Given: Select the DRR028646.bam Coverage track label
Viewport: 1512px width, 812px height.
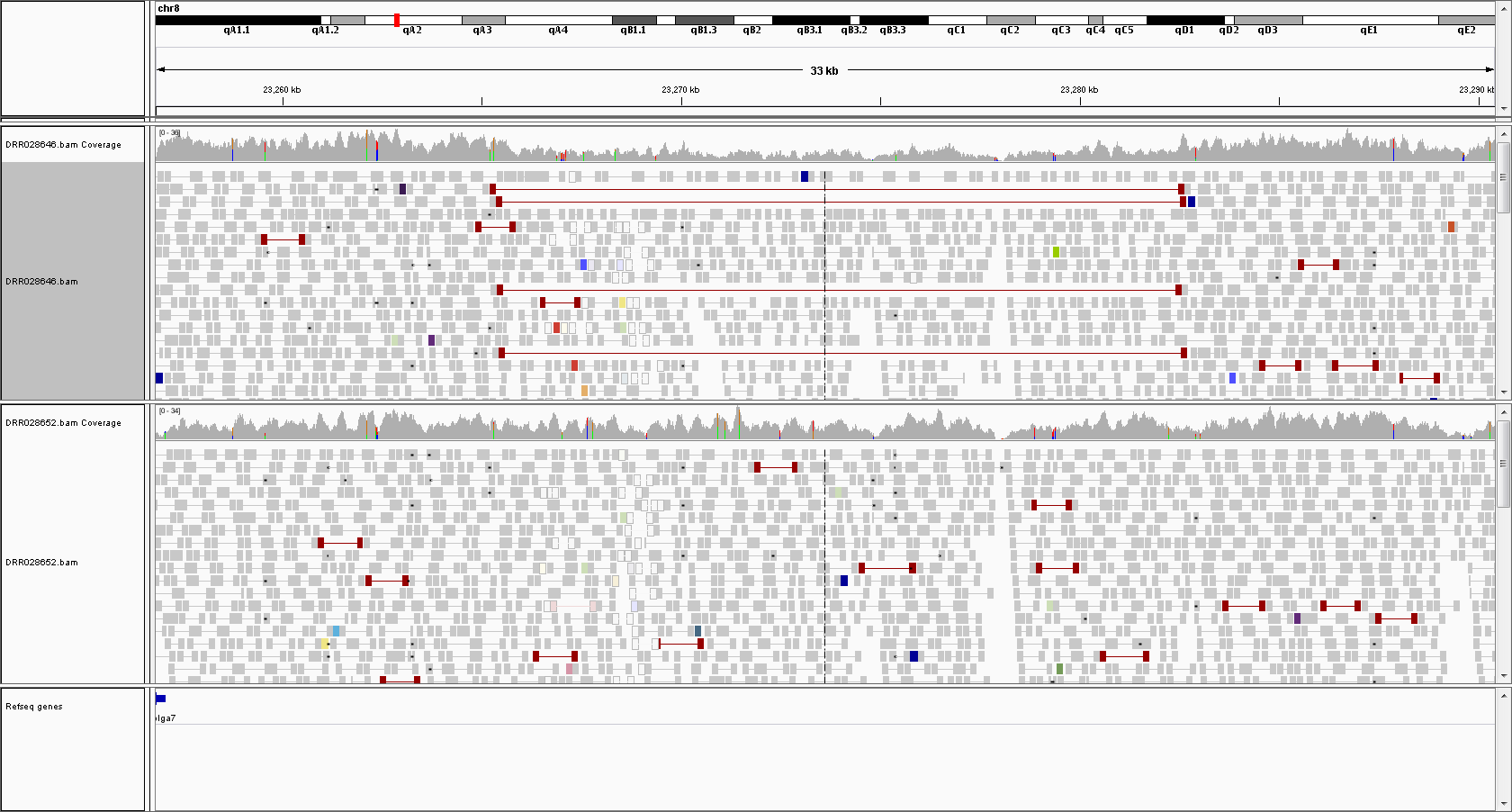Looking at the screenshot, I should pos(63,145).
